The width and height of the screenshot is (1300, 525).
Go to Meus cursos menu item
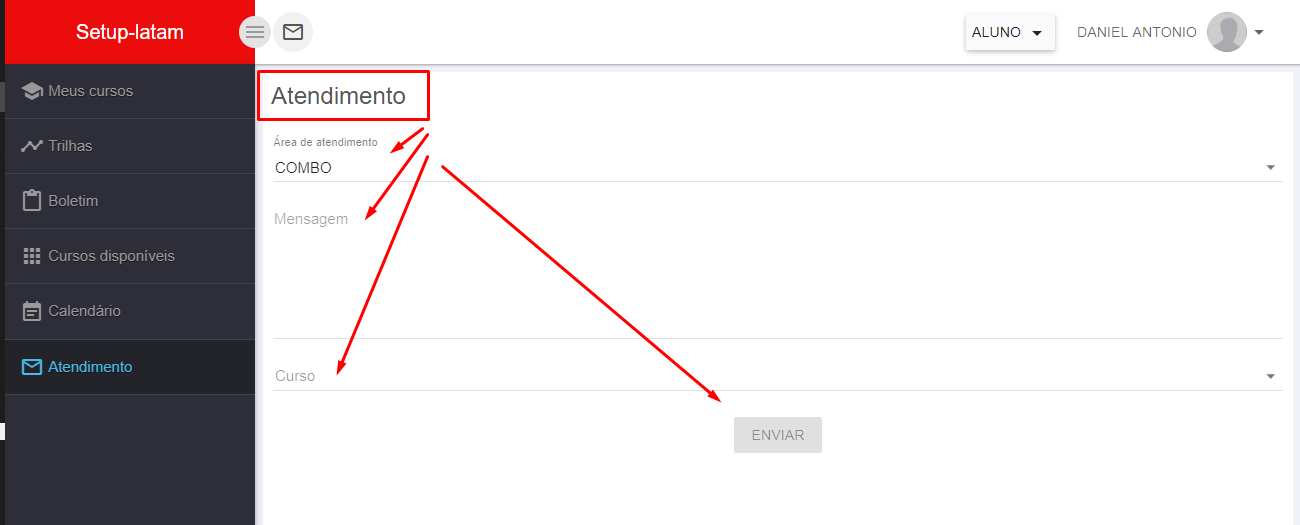130,91
